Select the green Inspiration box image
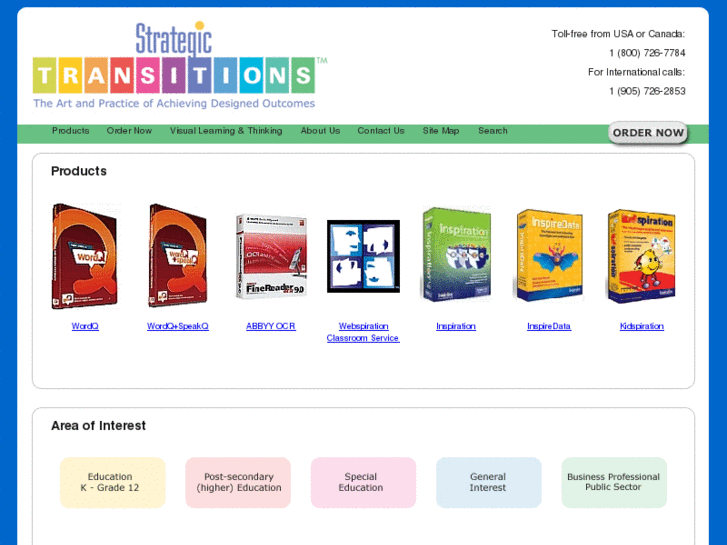This screenshot has width=727, height=545. [x=456, y=255]
